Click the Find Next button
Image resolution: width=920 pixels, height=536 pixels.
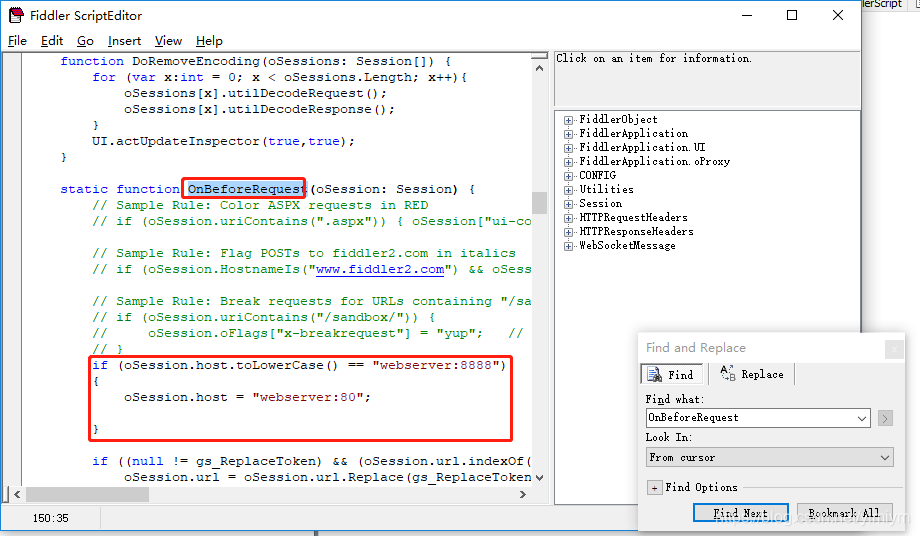740,513
